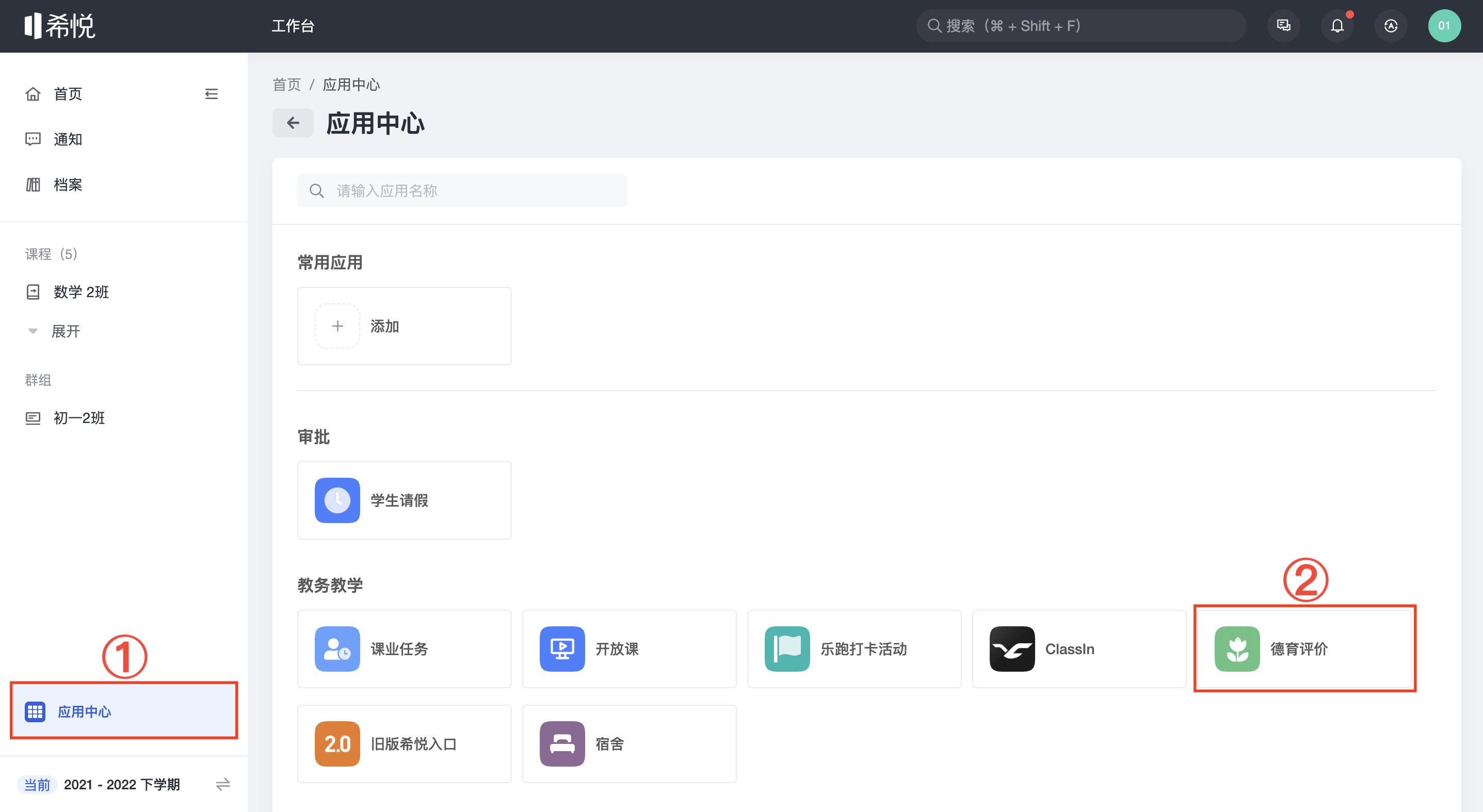This screenshot has width=1483, height=812.
Task: Add a frequently used app via 添加
Action: click(x=404, y=327)
